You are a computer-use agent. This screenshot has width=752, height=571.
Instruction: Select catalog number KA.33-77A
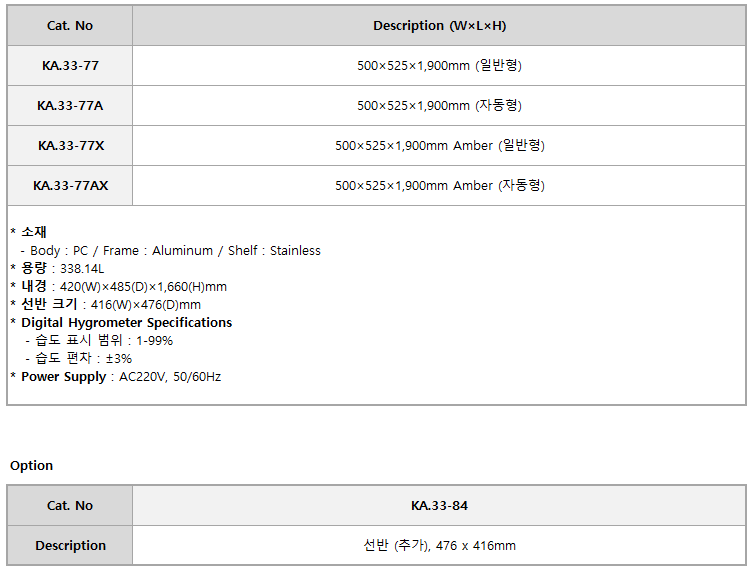(70, 105)
